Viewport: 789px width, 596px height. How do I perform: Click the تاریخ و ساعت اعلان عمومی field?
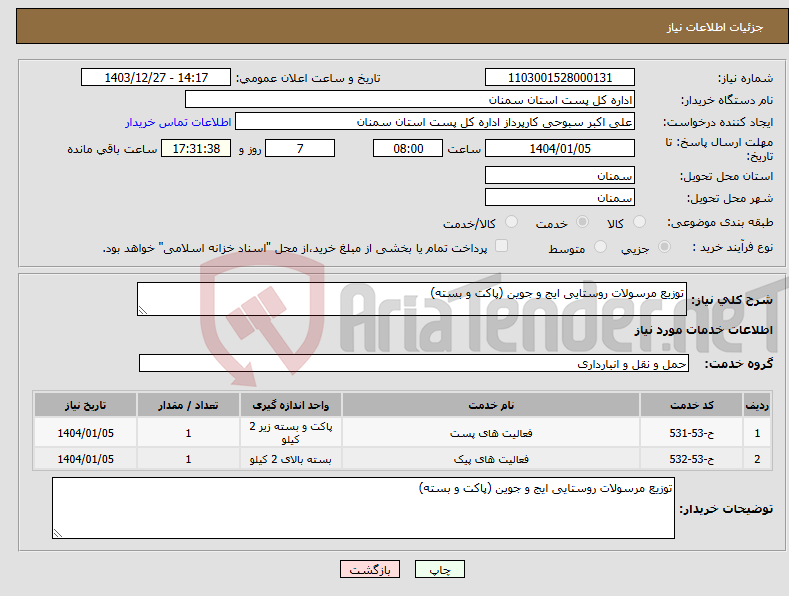click(x=156, y=78)
